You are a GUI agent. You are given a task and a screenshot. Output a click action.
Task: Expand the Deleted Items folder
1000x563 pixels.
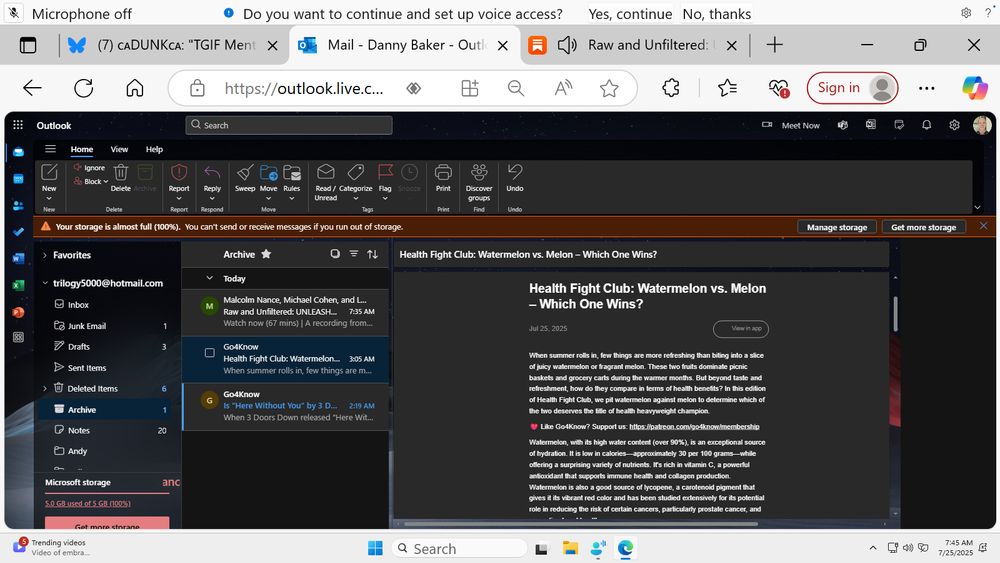coord(45,388)
